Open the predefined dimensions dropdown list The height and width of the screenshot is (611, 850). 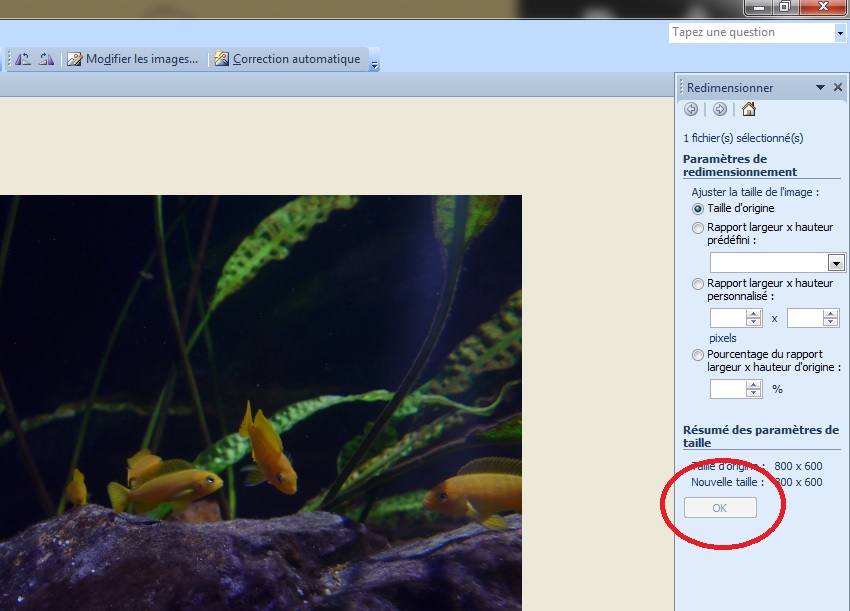coord(836,263)
